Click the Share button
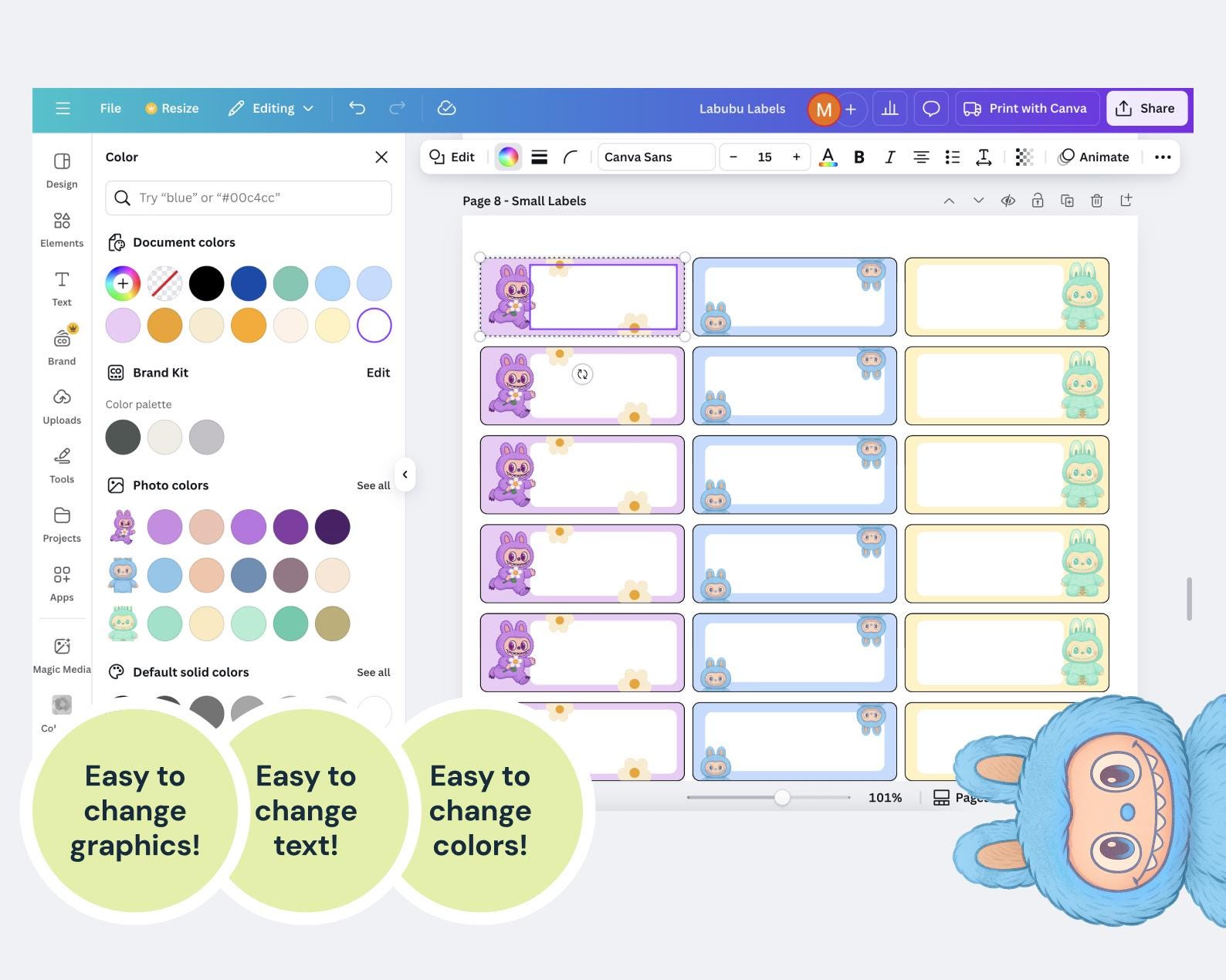This screenshot has height=980, width=1226. [1146, 108]
